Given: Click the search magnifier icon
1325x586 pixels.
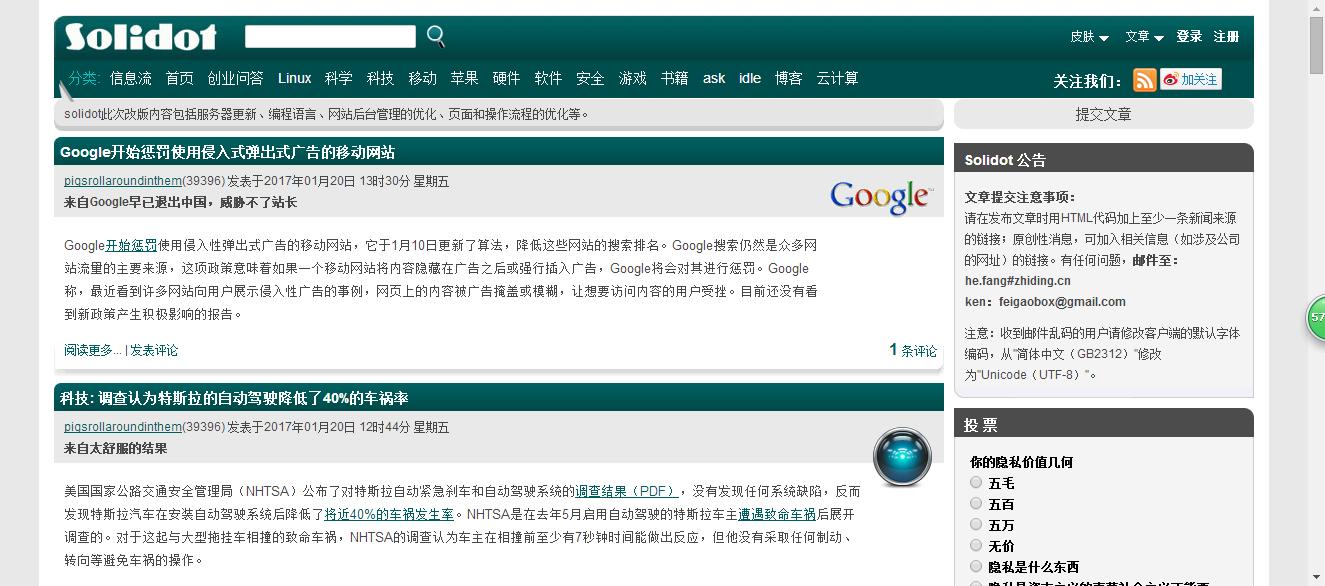Looking at the screenshot, I should [435, 35].
